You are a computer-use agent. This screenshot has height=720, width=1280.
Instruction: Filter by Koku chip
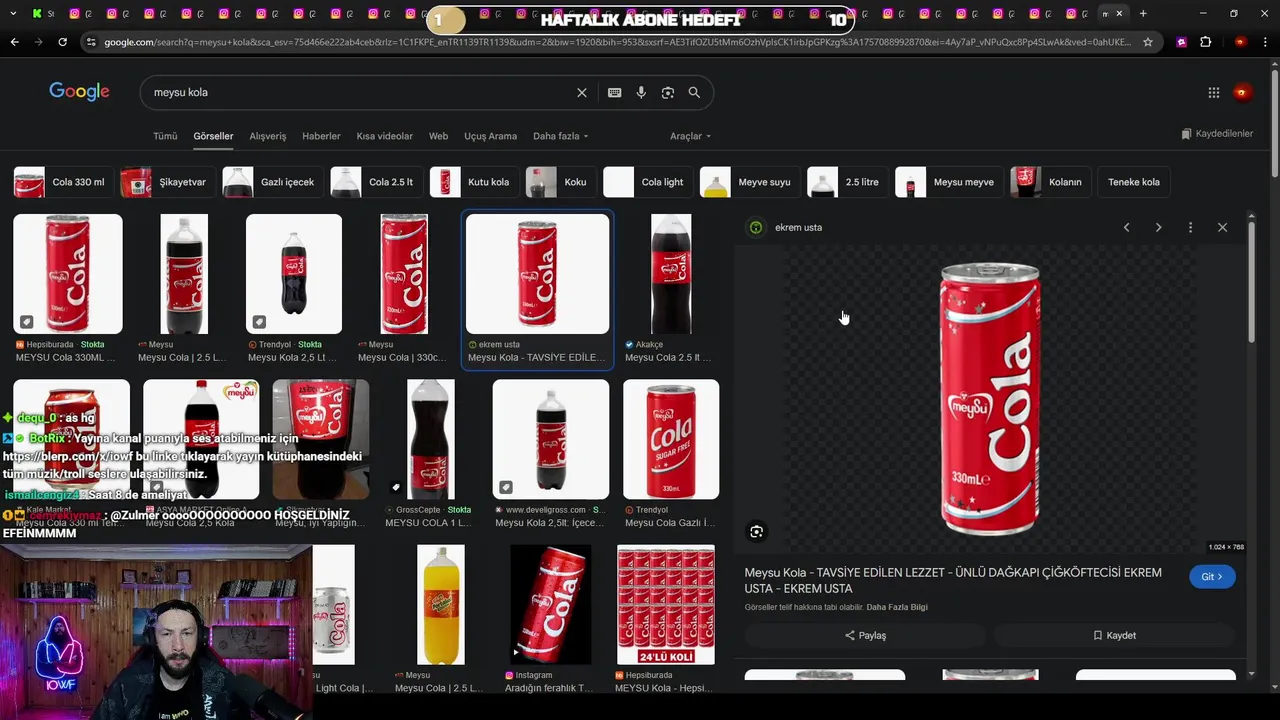click(x=560, y=182)
